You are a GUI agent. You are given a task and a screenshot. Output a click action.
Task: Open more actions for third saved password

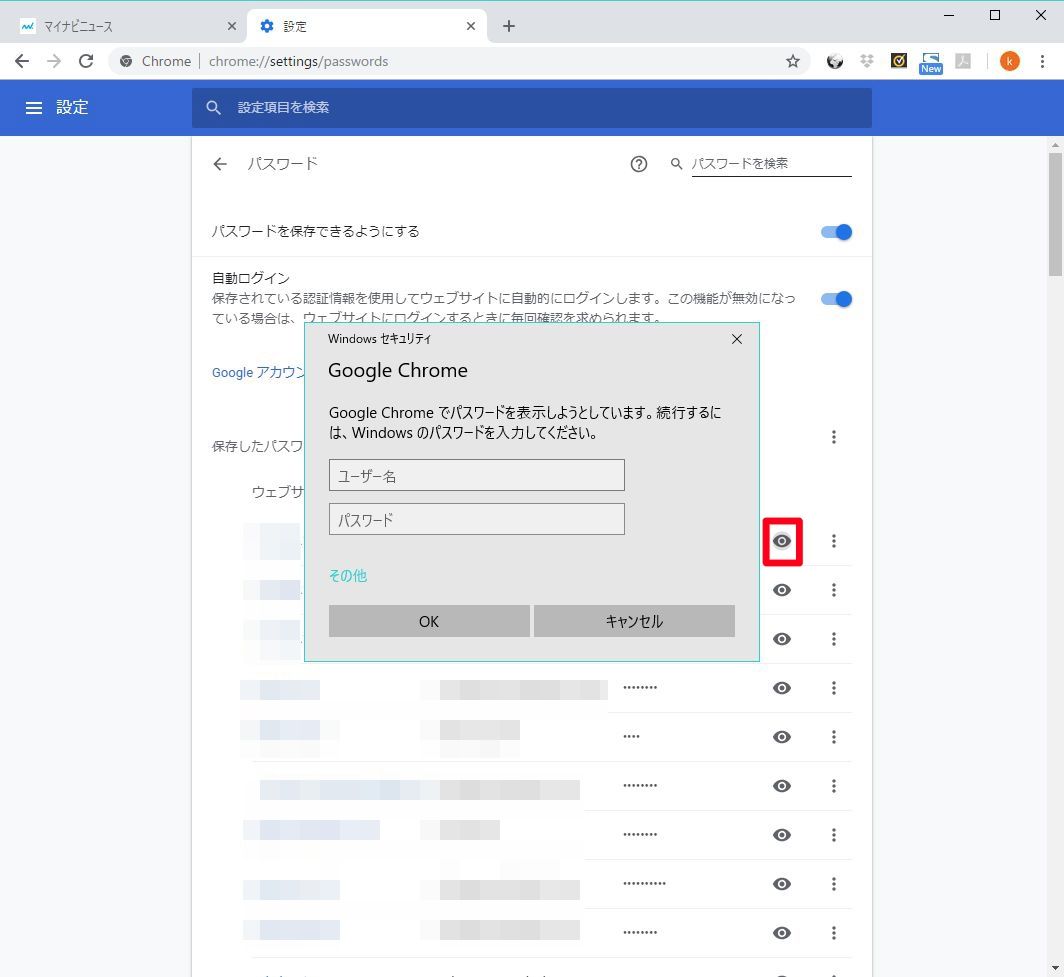coord(834,639)
